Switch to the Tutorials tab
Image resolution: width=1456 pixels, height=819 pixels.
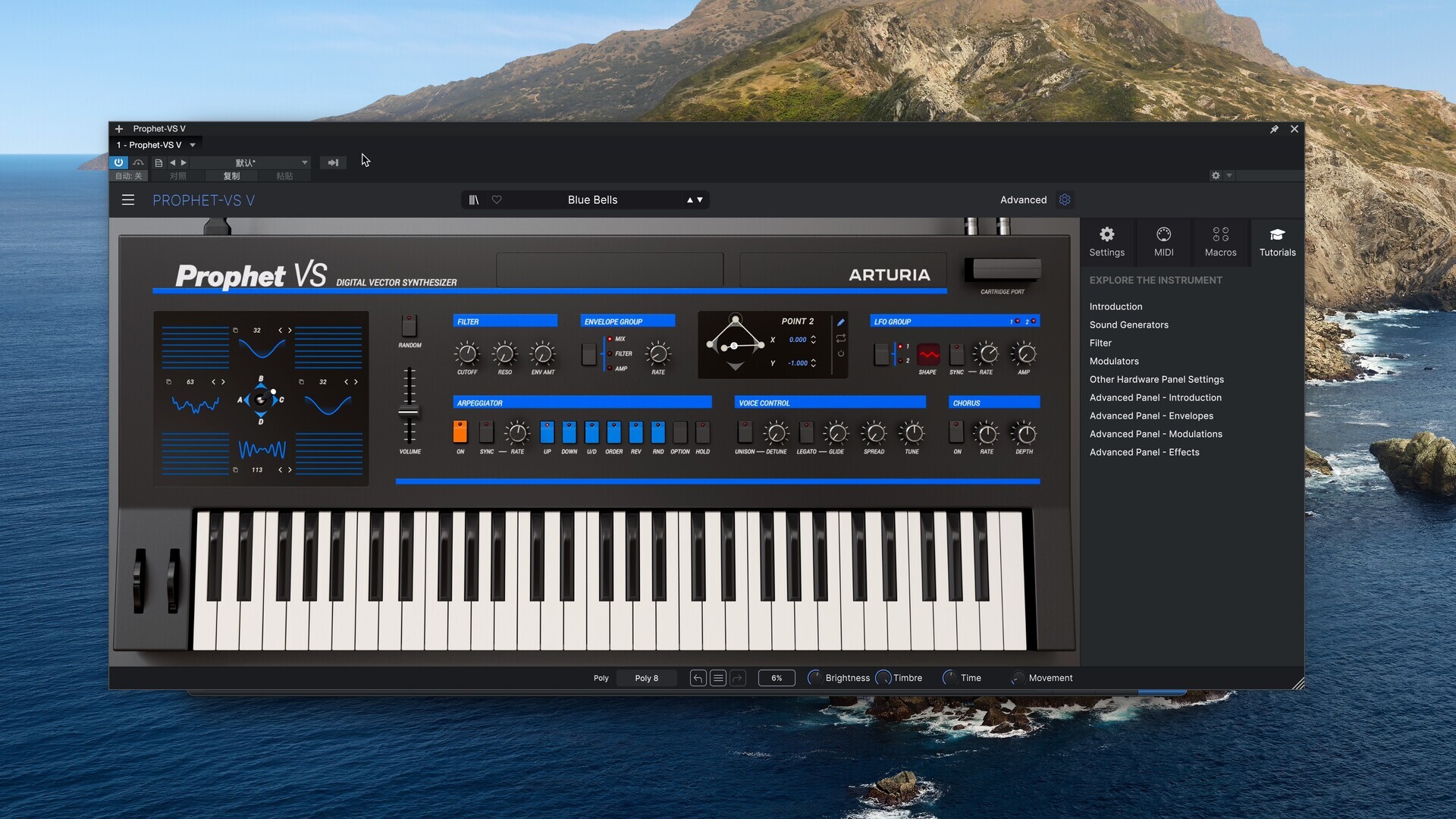click(1278, 242)
